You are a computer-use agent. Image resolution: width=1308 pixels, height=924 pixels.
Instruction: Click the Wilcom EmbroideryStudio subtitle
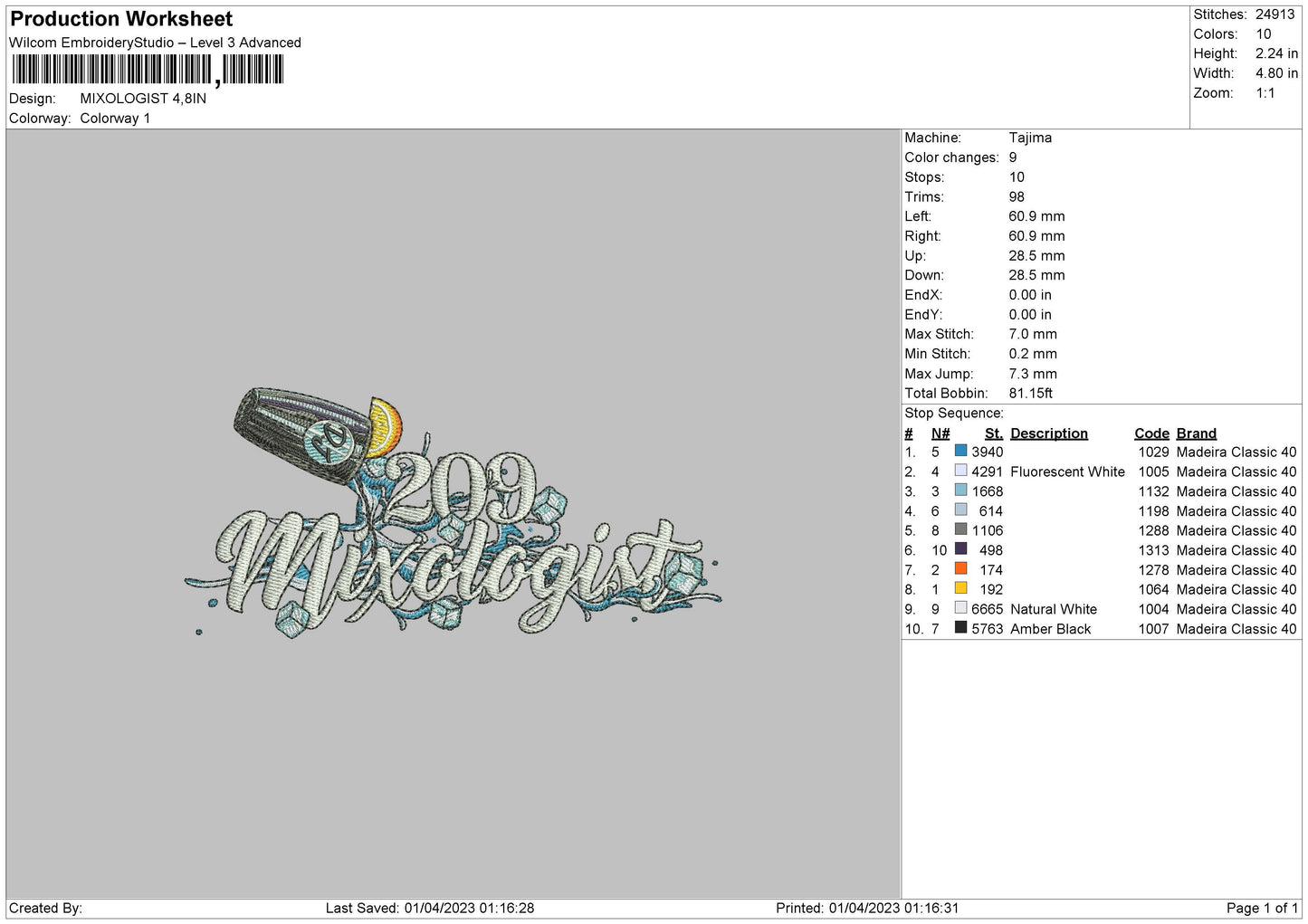tap(155, 43)
